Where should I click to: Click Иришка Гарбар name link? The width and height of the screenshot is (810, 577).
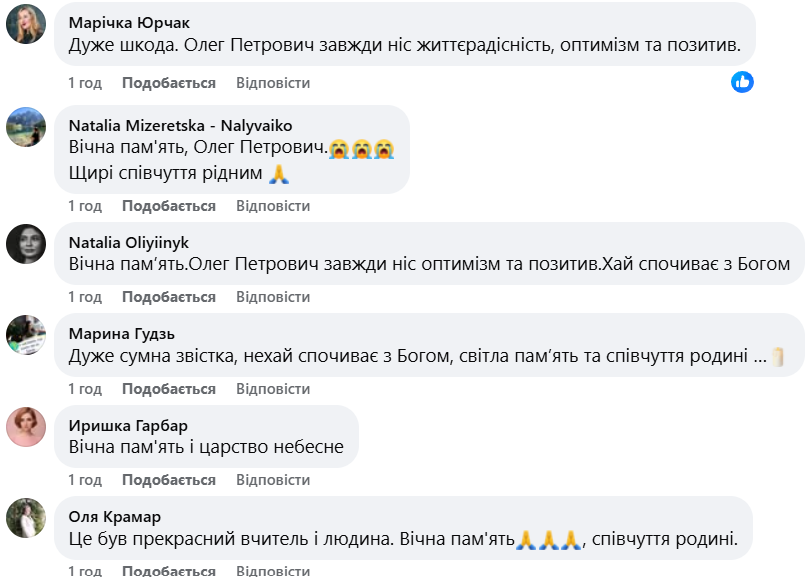click(127, 426)
